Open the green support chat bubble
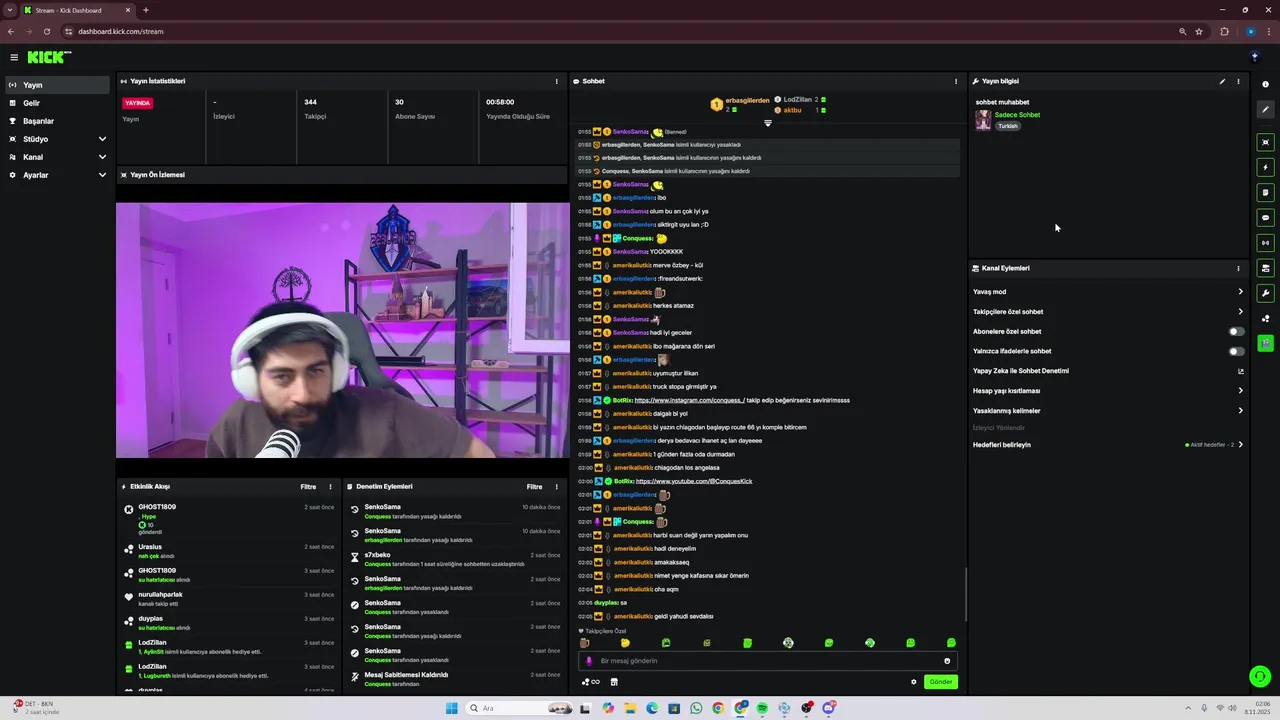 (x=1260, y=677)
